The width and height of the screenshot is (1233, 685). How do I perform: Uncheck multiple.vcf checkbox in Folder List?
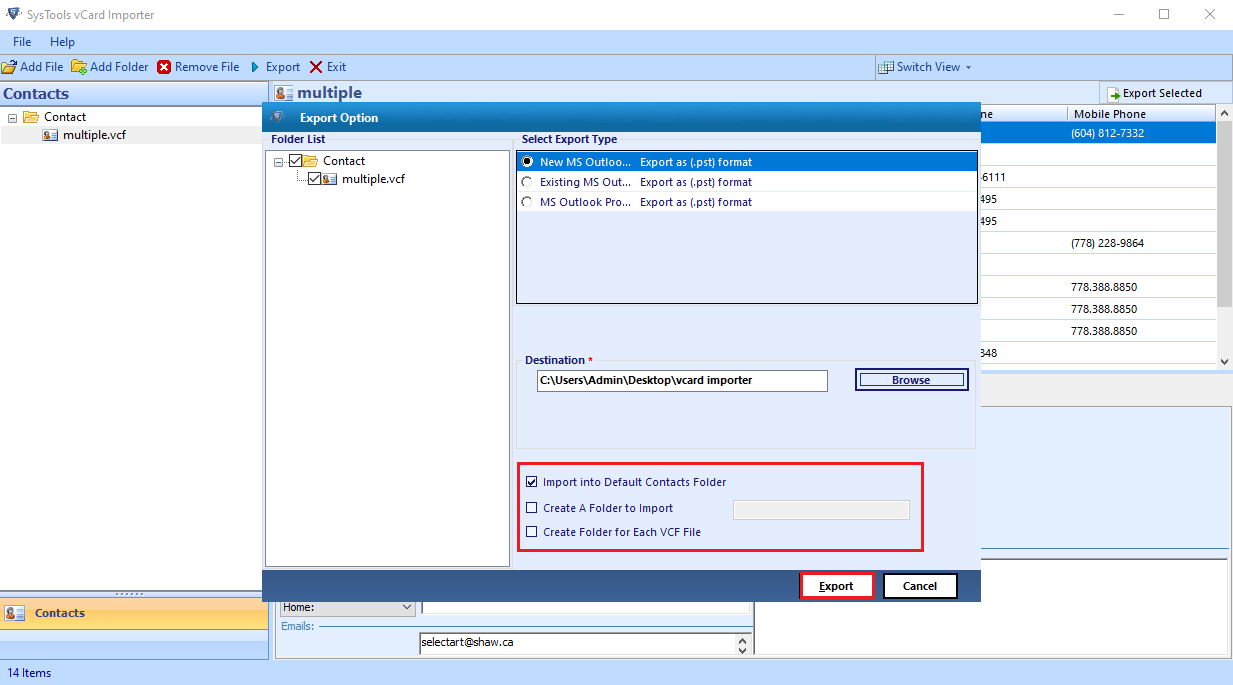pyautogui.click(x=315, y=179)
